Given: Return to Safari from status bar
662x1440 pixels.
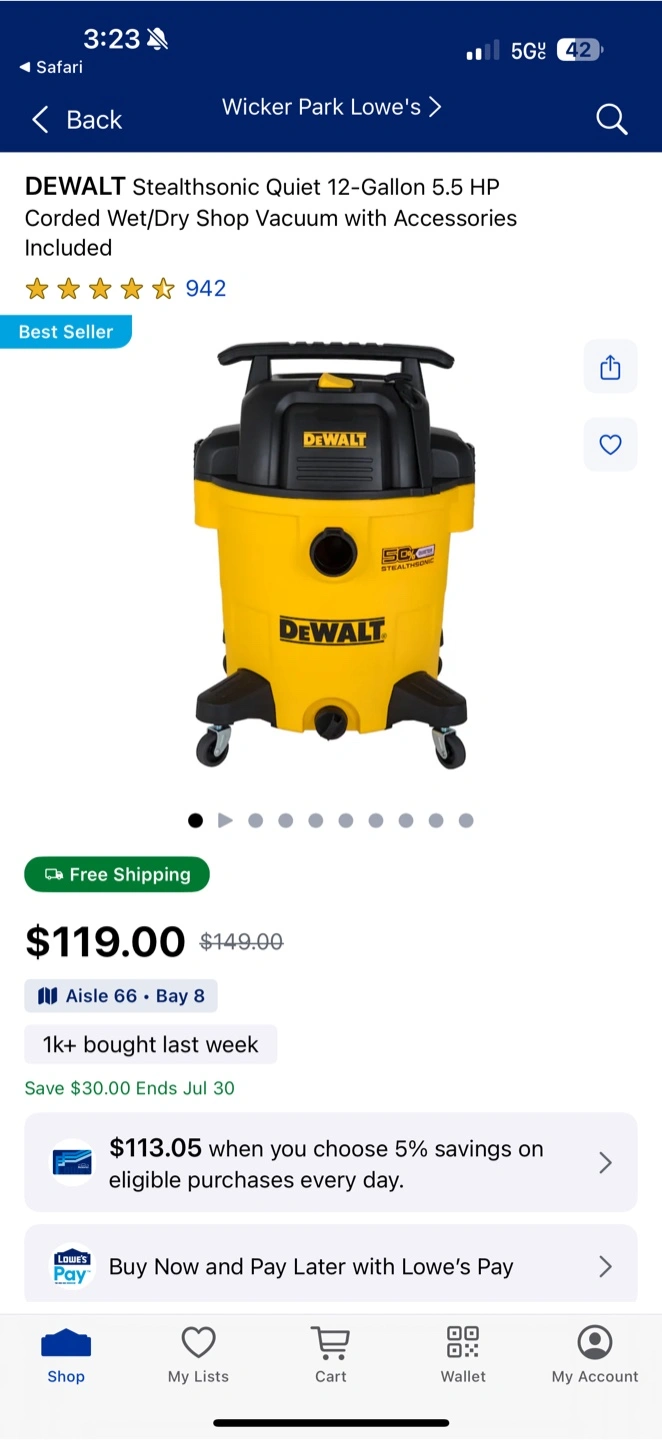Looking at the screenshot, I should coord(51,67).
